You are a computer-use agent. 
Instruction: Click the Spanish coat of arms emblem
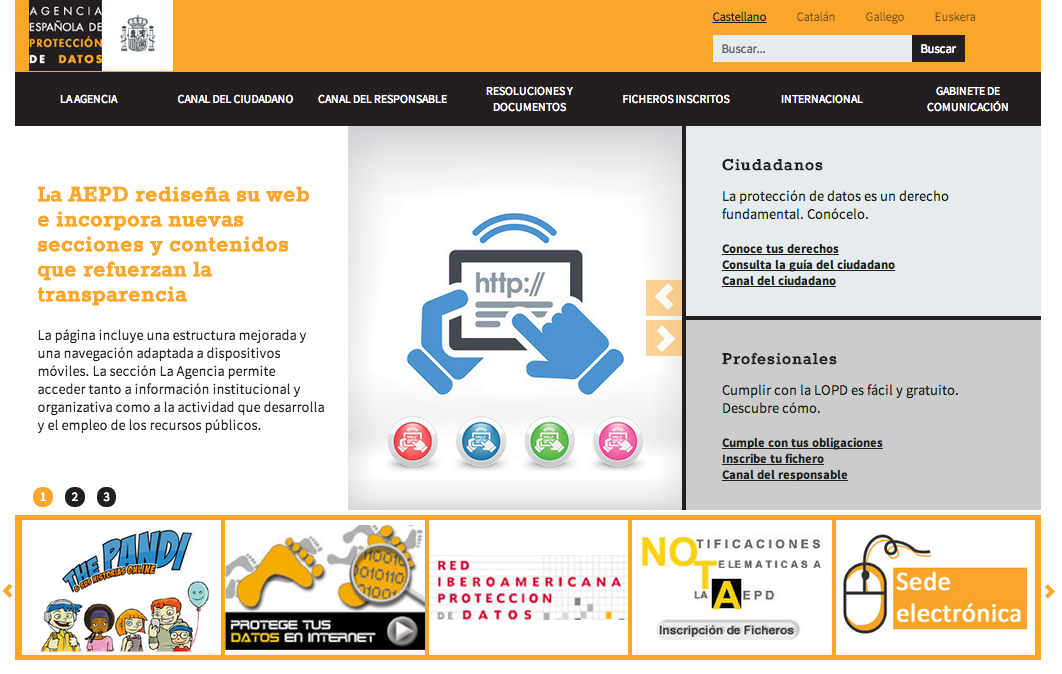tap(137, 35)
